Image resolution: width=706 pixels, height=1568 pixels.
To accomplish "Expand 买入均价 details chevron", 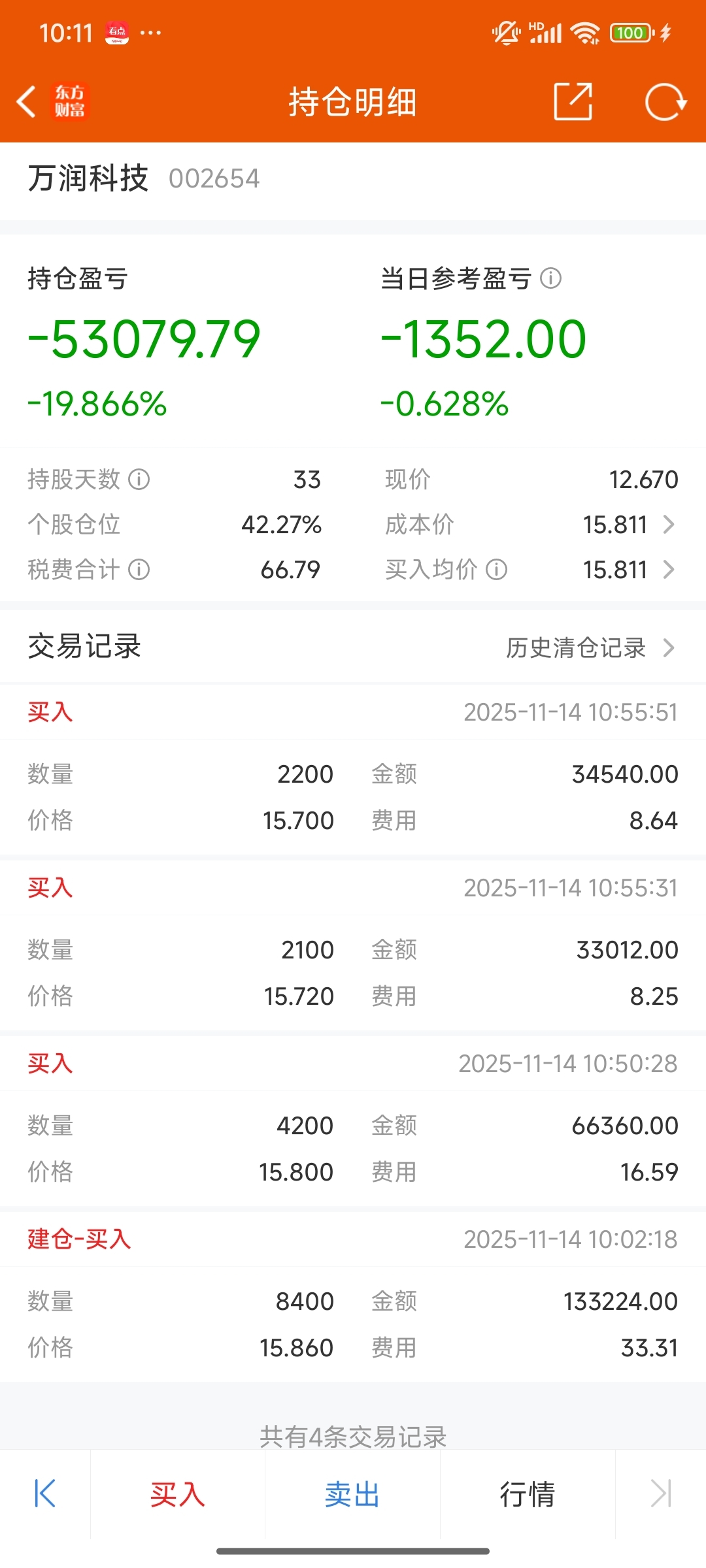I will pos(669,570).
